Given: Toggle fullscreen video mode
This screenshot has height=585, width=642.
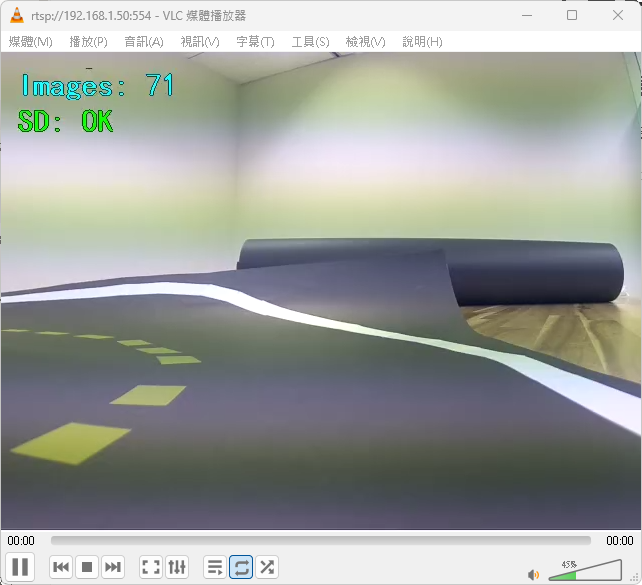Looking at the screenshot, I should pyautogui.click(x=151, y=567).
